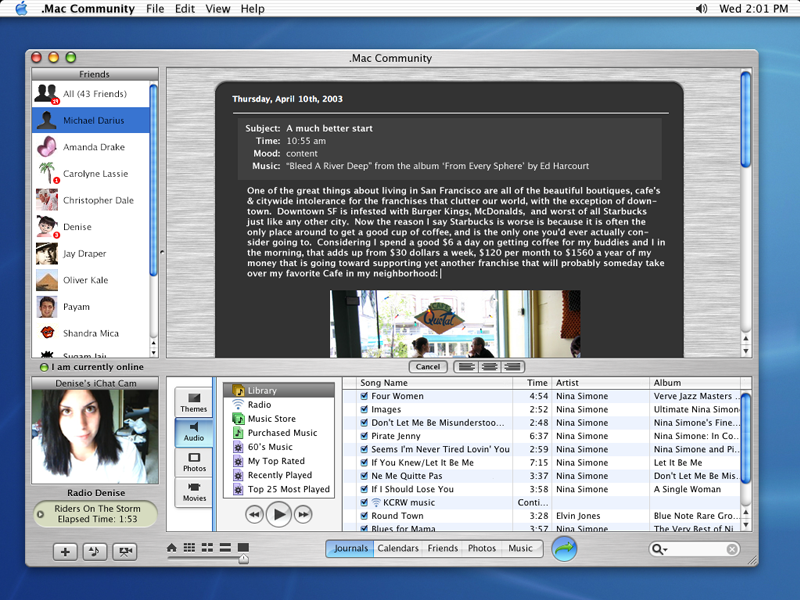The height and width of the screenshot is (600, 800).
Task: Click the song list scrollbar thumb
Action: [745, 437]
